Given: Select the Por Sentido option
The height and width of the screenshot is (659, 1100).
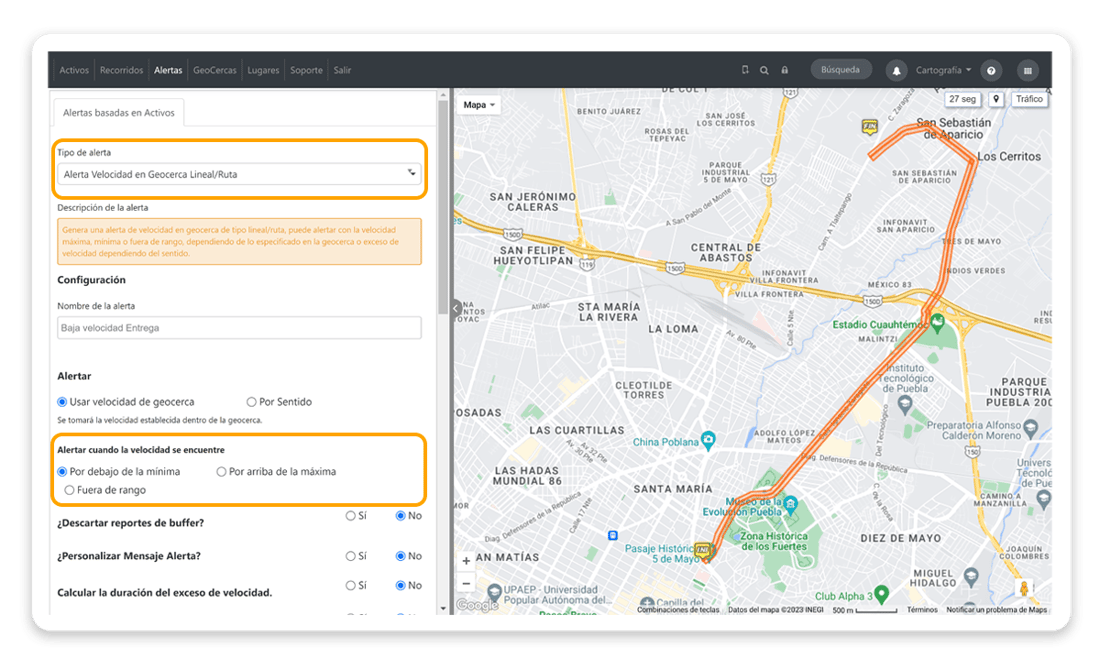Looking at the screenshot, I should click(251, 402).
